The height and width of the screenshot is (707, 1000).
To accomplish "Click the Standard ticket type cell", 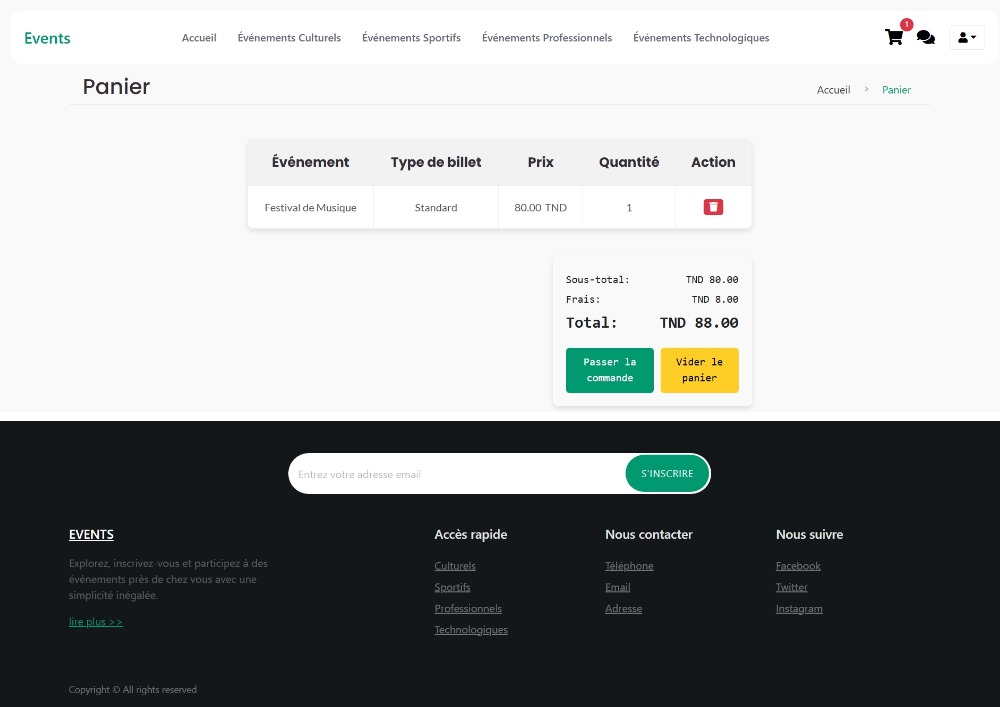I will pyautogui.click(x=436, y=207).
